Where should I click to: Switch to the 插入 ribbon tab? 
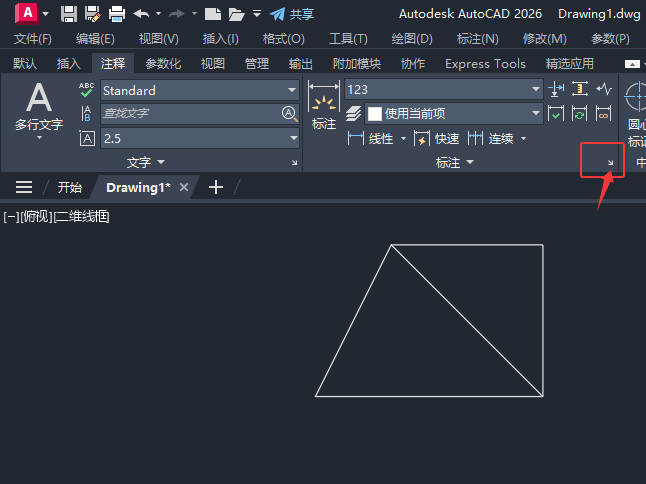coord(69,64)
